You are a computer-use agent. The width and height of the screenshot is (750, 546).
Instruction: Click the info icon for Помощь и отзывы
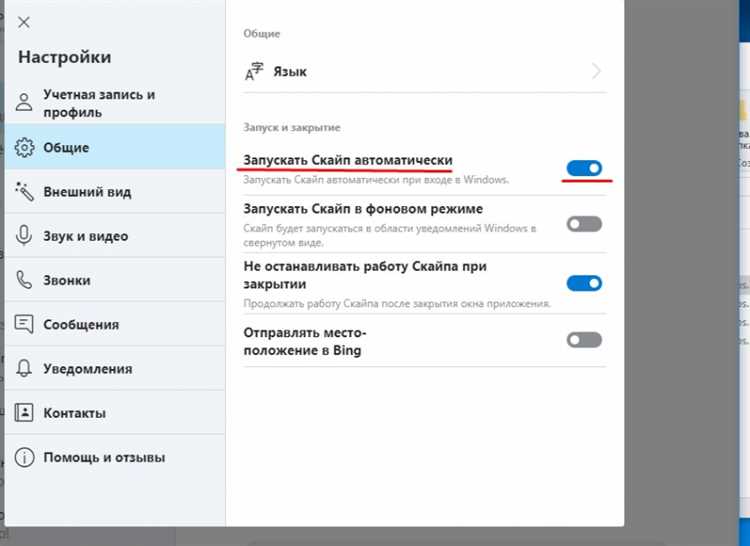[x=25, y=458]
